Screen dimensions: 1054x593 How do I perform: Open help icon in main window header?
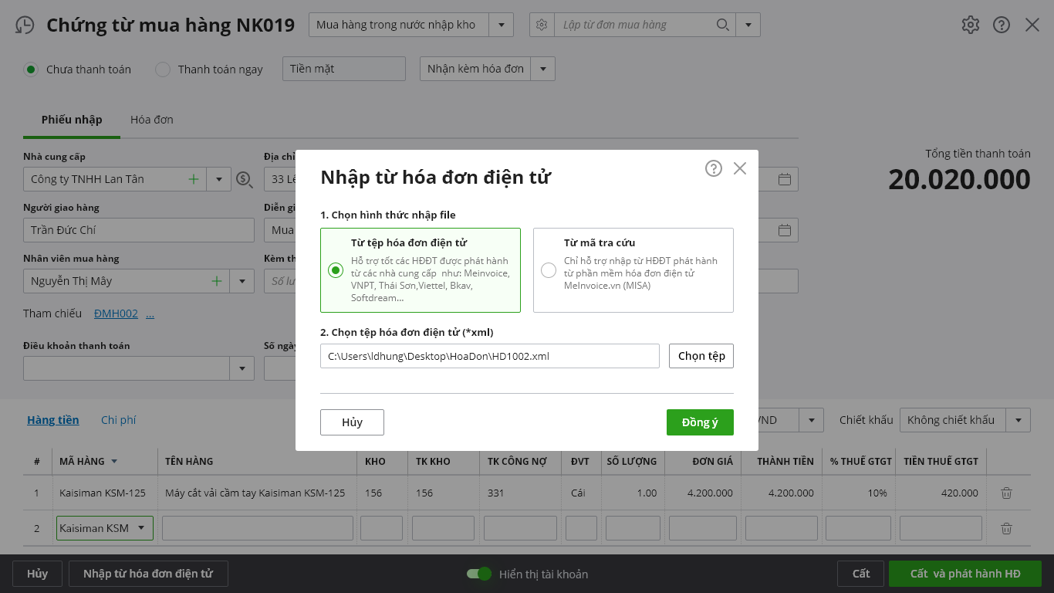coord(1002,25)
